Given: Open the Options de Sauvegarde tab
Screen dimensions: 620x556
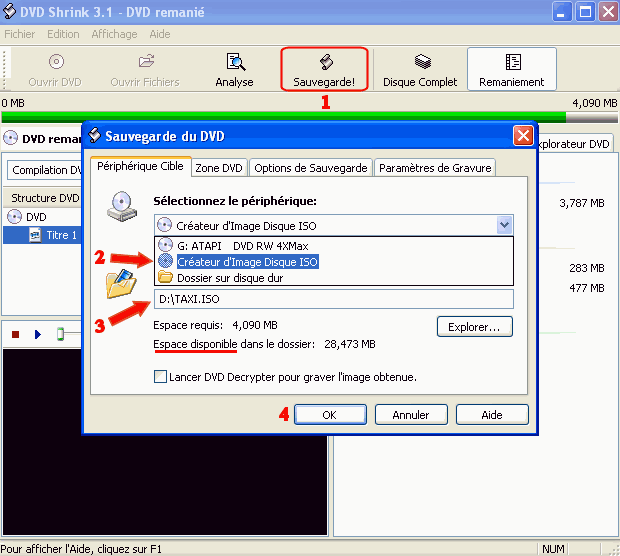Looking at the screenshot, I should (311, 168).
